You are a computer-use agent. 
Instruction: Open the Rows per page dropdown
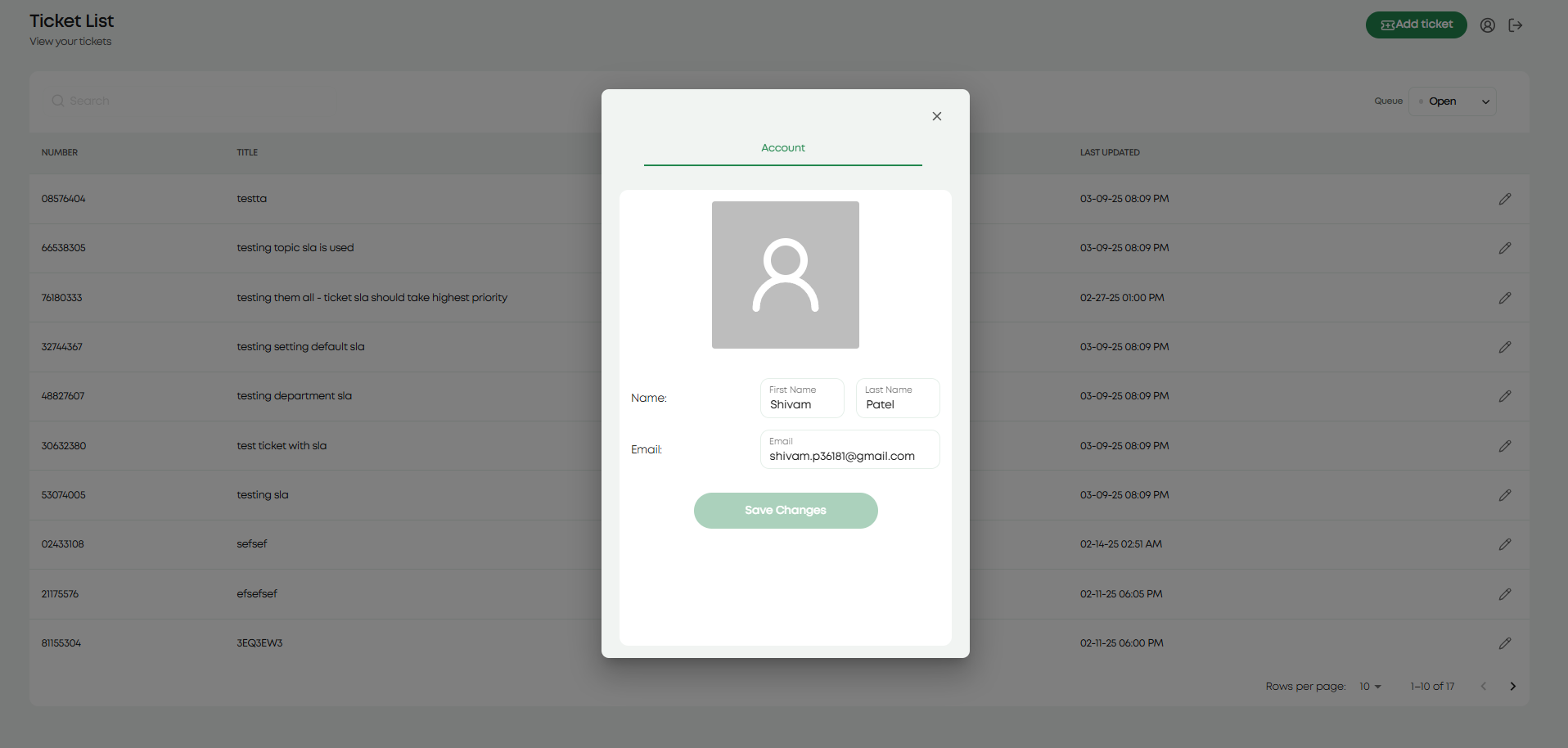[x=1367, y=687]
